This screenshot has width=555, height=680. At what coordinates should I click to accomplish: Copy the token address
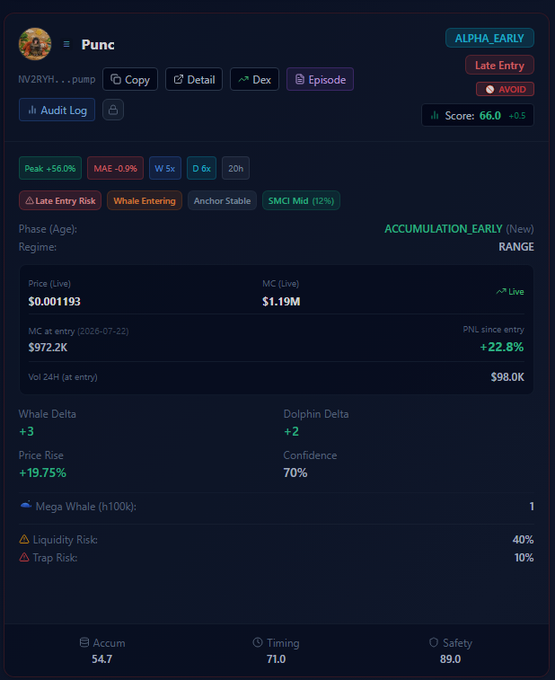130,79
